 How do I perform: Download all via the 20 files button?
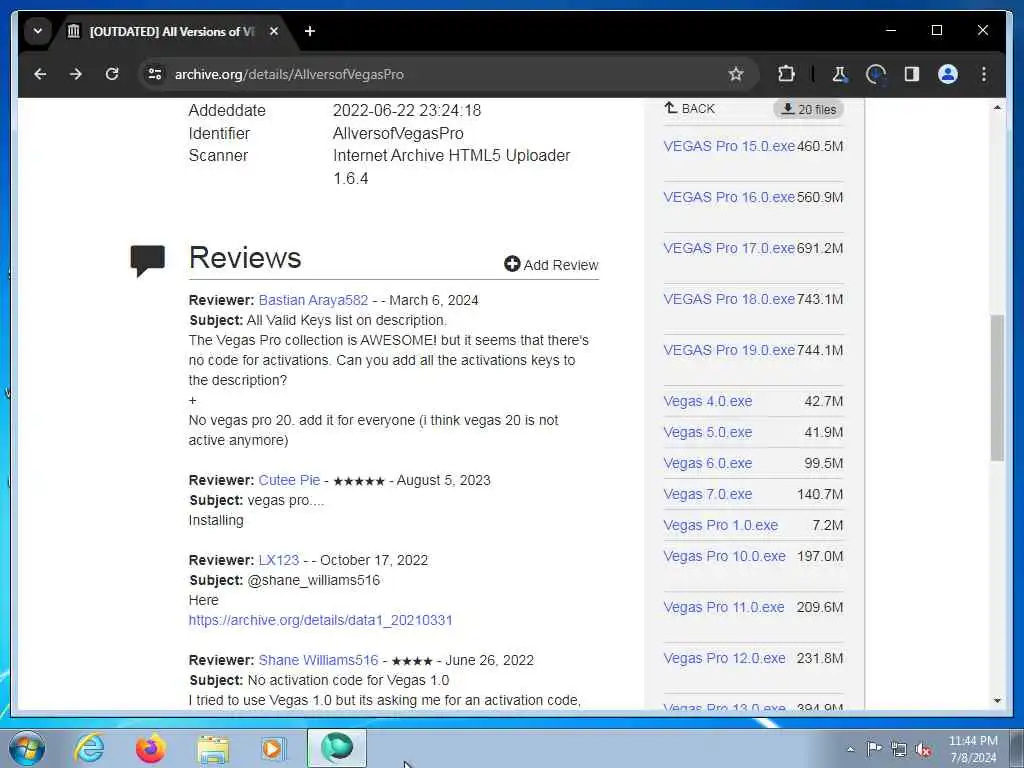coord(808,109)
